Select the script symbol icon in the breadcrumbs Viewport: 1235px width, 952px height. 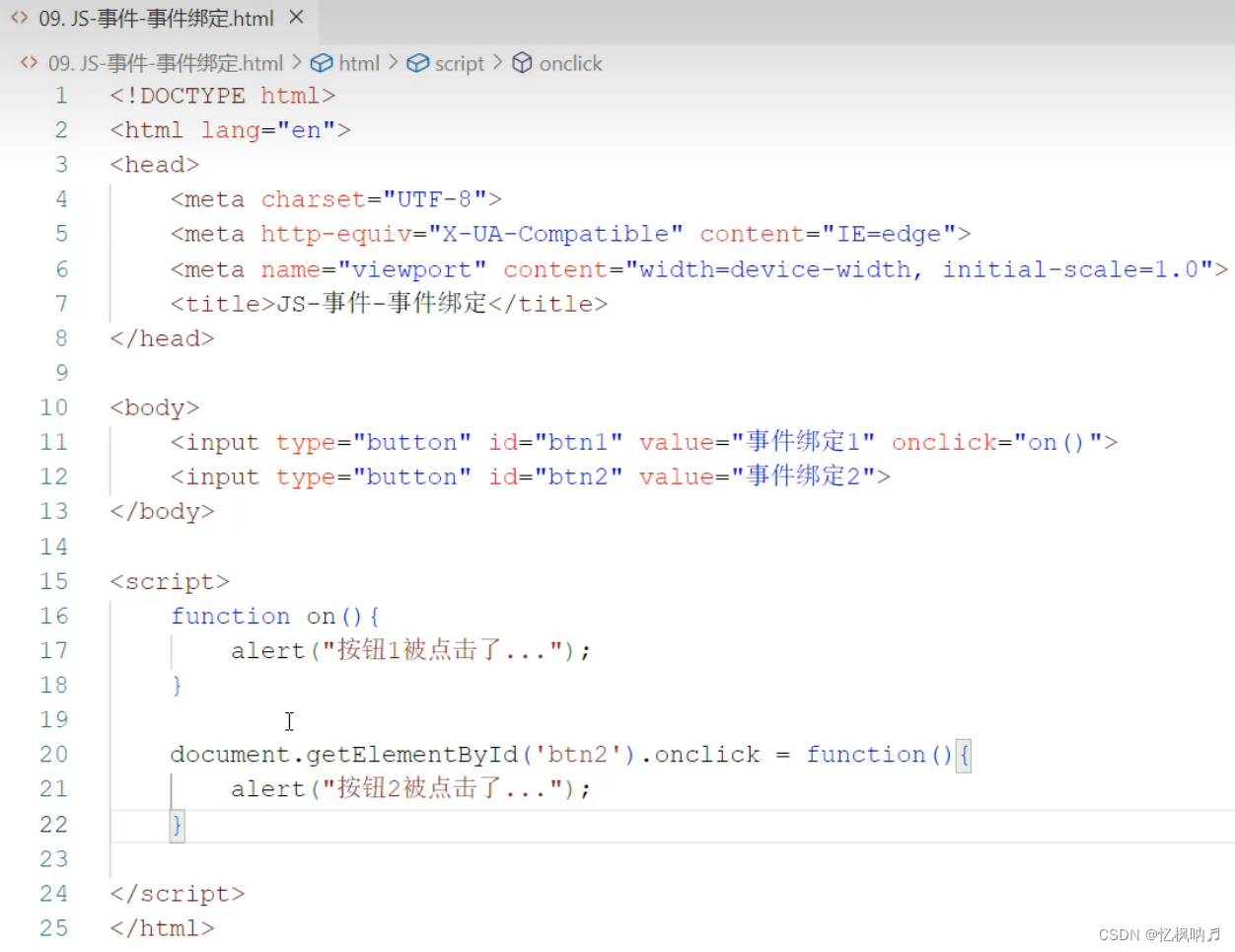click(417, 62)
